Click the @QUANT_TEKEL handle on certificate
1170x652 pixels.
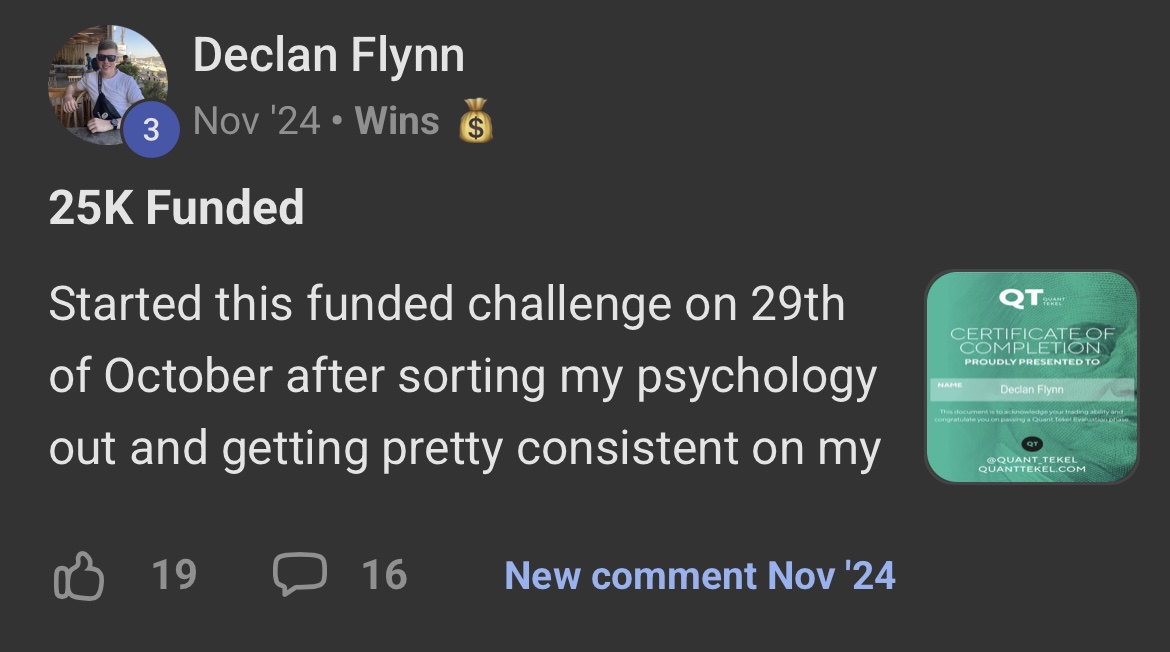pos(1031,458)
